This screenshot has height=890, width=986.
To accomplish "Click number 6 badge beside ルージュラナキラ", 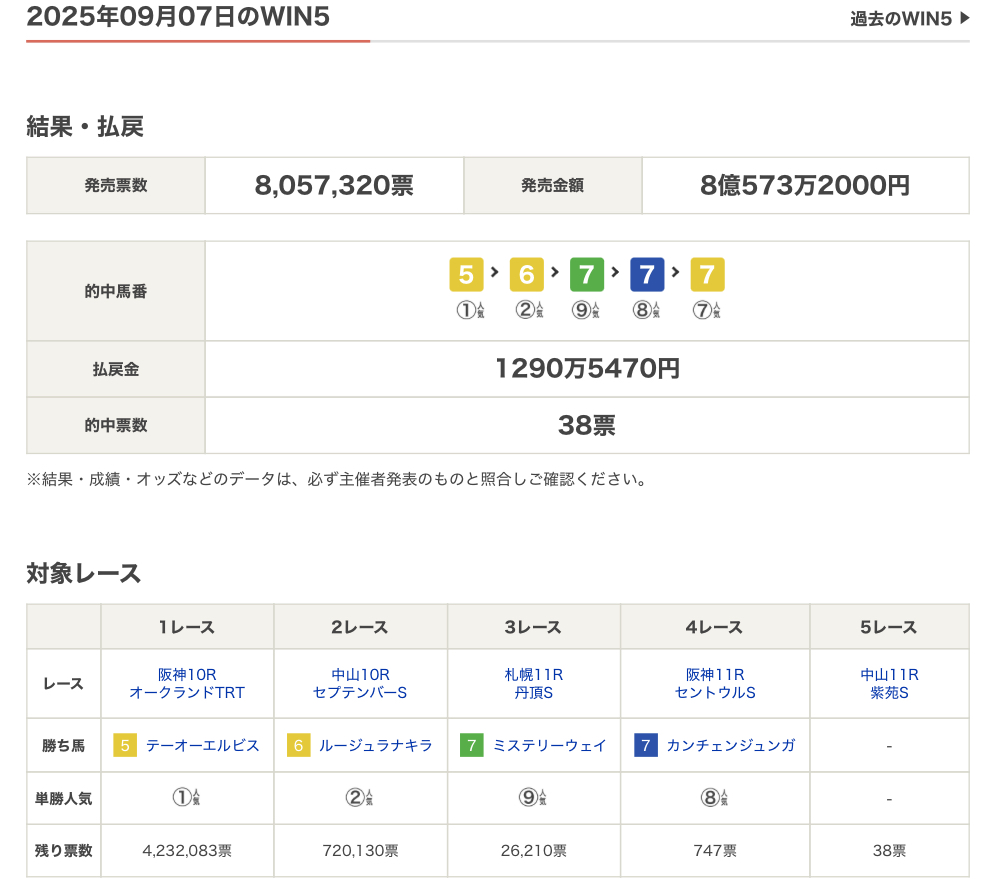I will (x=299, y=745).
